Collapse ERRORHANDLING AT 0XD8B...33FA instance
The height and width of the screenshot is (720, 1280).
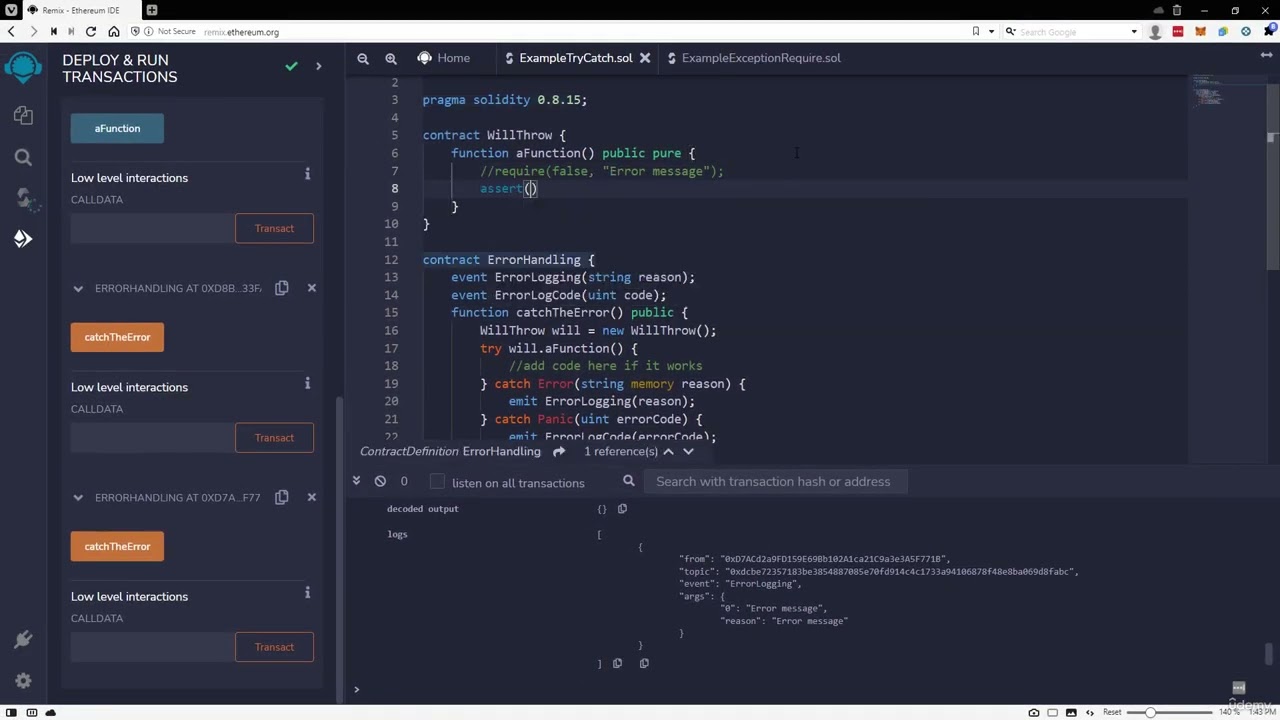78,289
